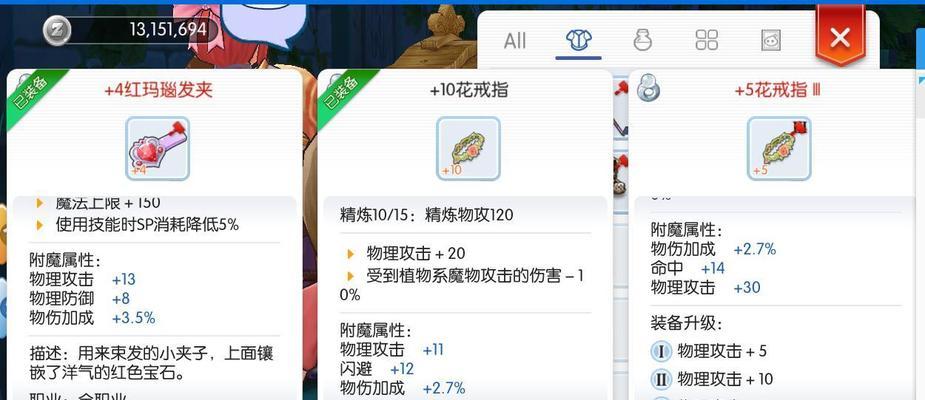Select the pig-face card tab
The width and height of the screenshot is (925, 400).
coord(770,40)
